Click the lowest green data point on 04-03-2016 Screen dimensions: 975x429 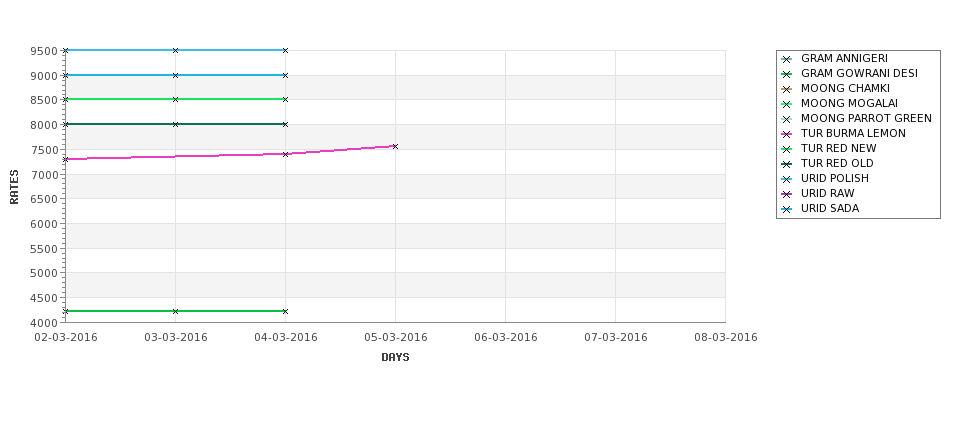pyautogui.click(x=285, y=311)
